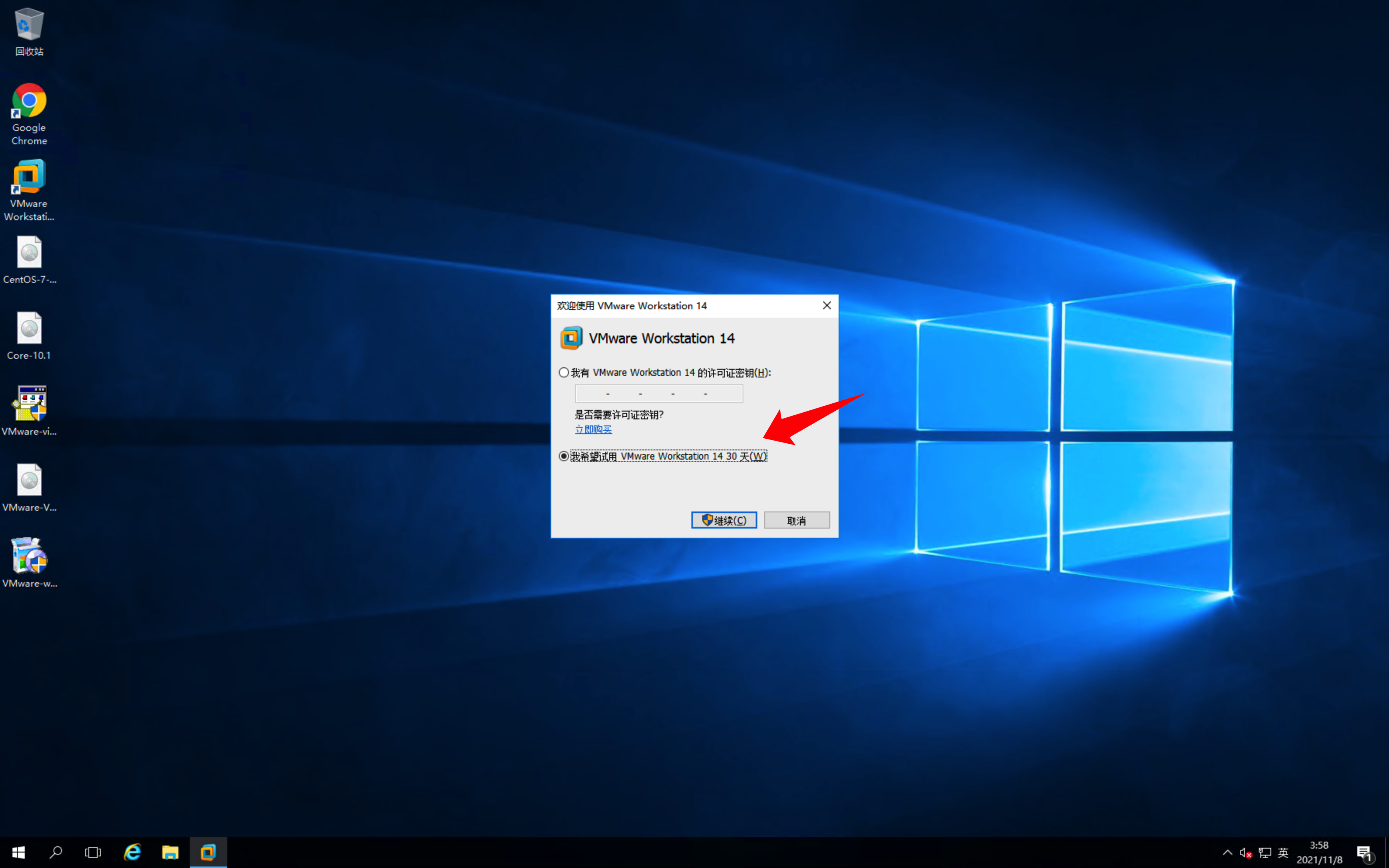
Task: Select the 'I have a license key' radio option
Action: pyautogui.click(x=564, y=372)
